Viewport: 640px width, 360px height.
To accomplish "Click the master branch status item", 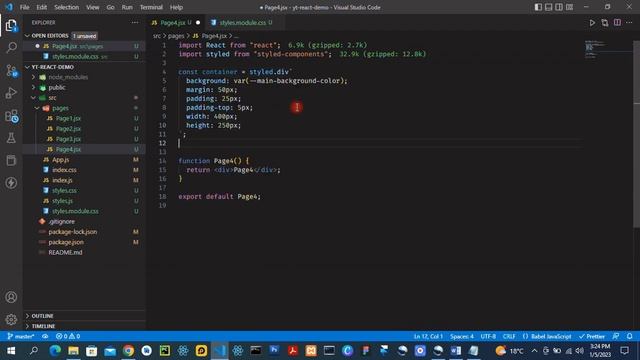I will tap(21, 336).
